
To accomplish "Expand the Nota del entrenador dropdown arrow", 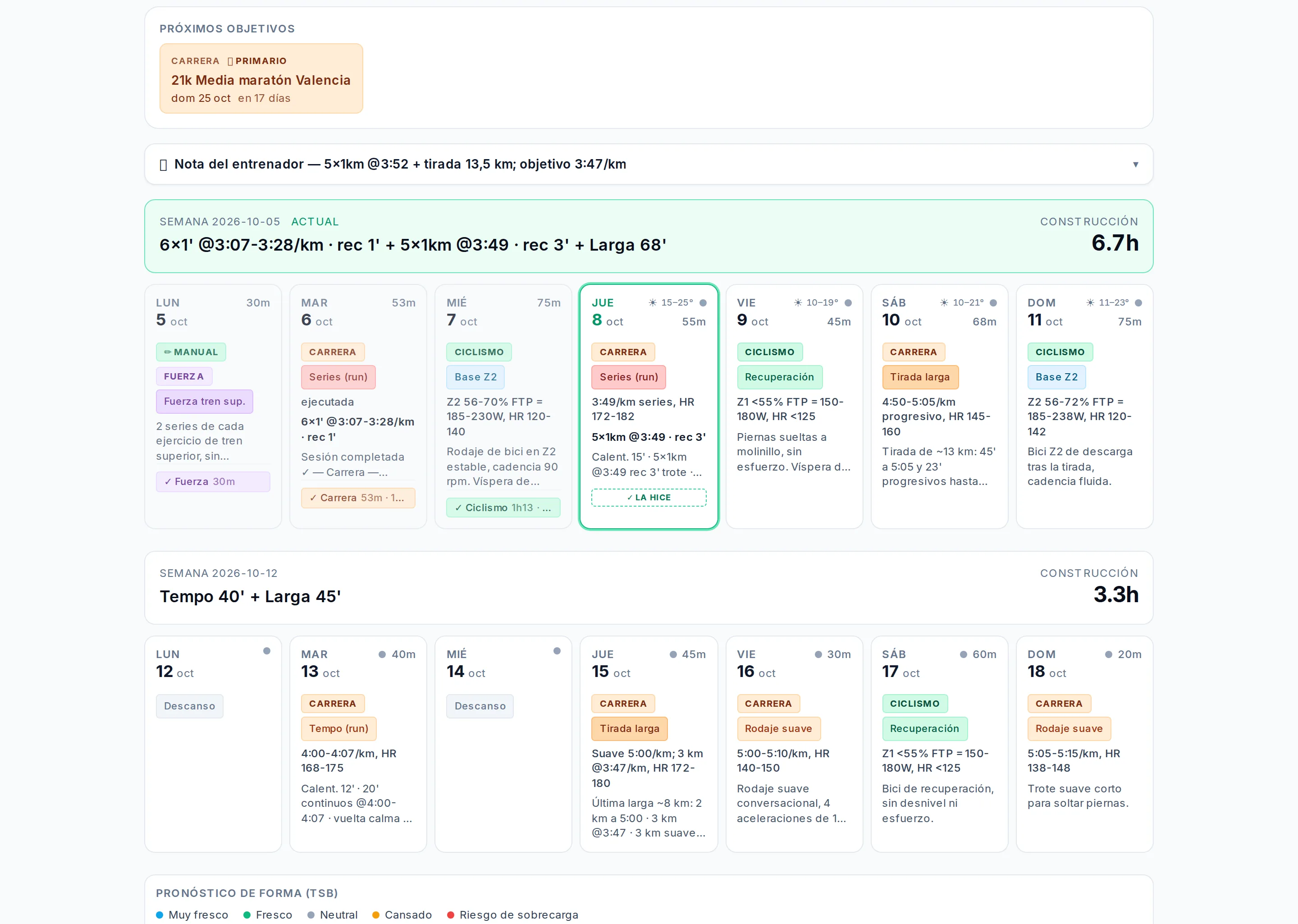I will click(x=1135, y=165).
